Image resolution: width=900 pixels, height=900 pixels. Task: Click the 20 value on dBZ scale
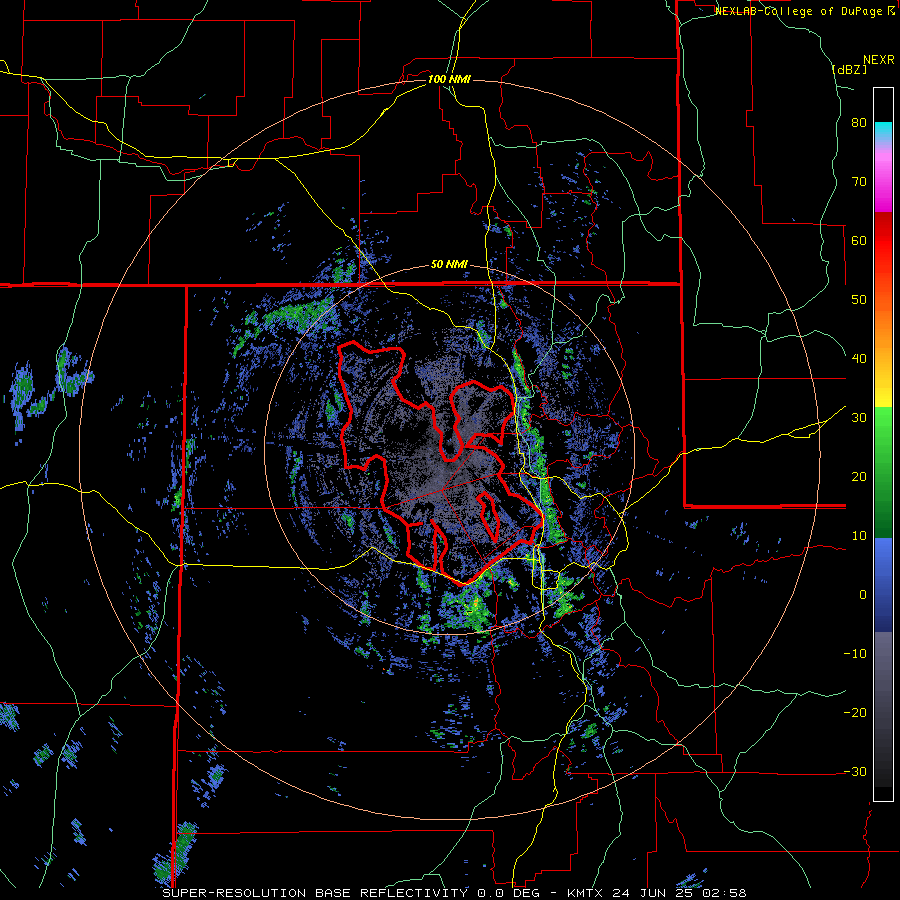click(x=859, y=476)
